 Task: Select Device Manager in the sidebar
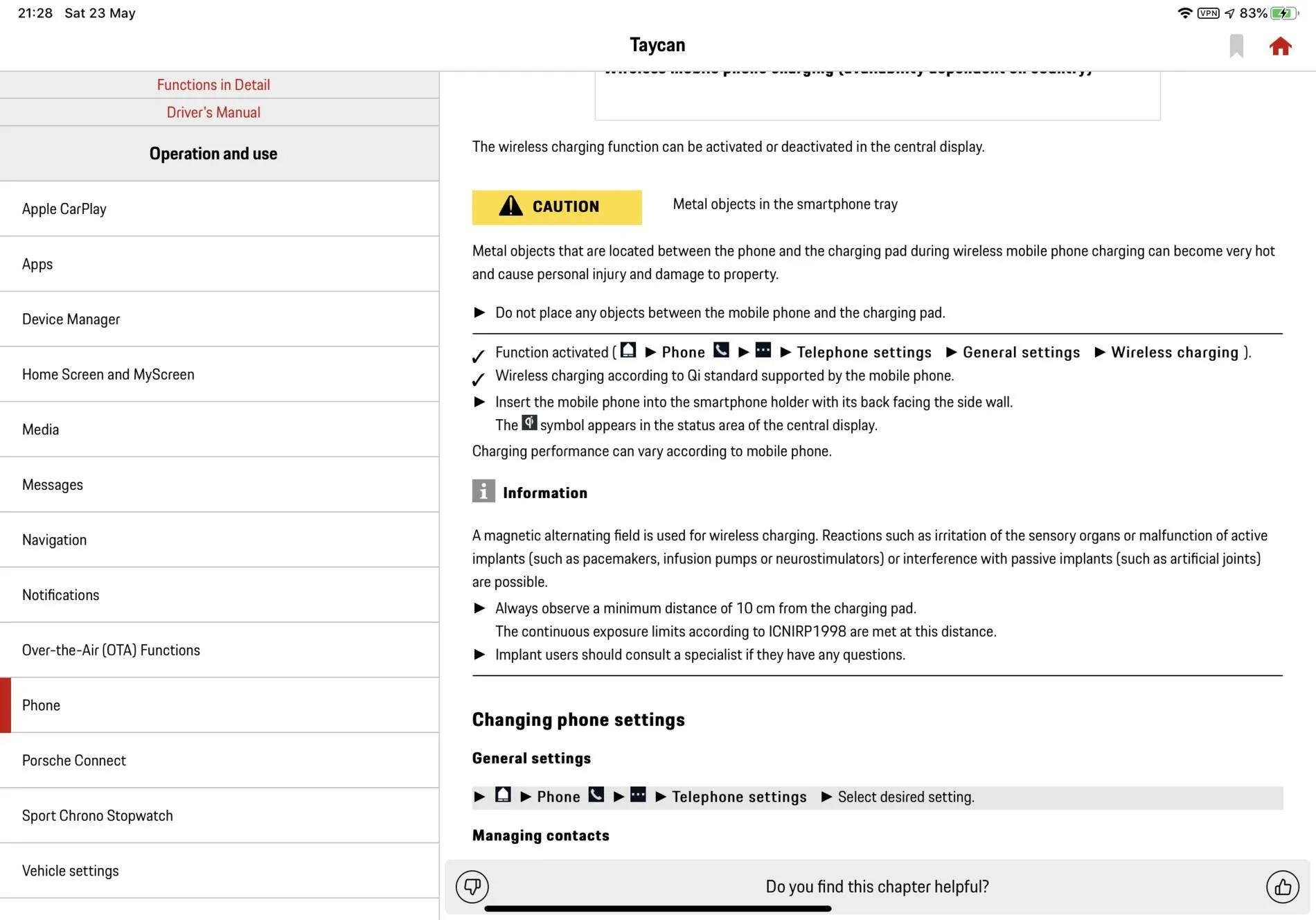[x=220, y=319]
